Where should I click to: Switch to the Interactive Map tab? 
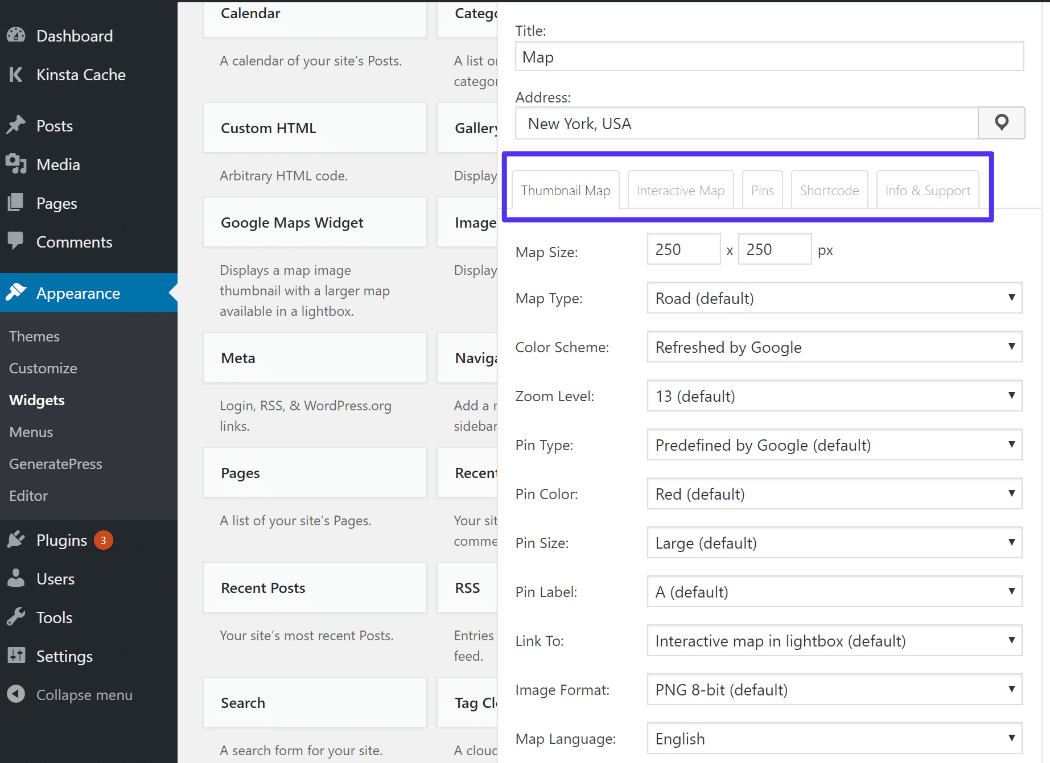[680, 189]
